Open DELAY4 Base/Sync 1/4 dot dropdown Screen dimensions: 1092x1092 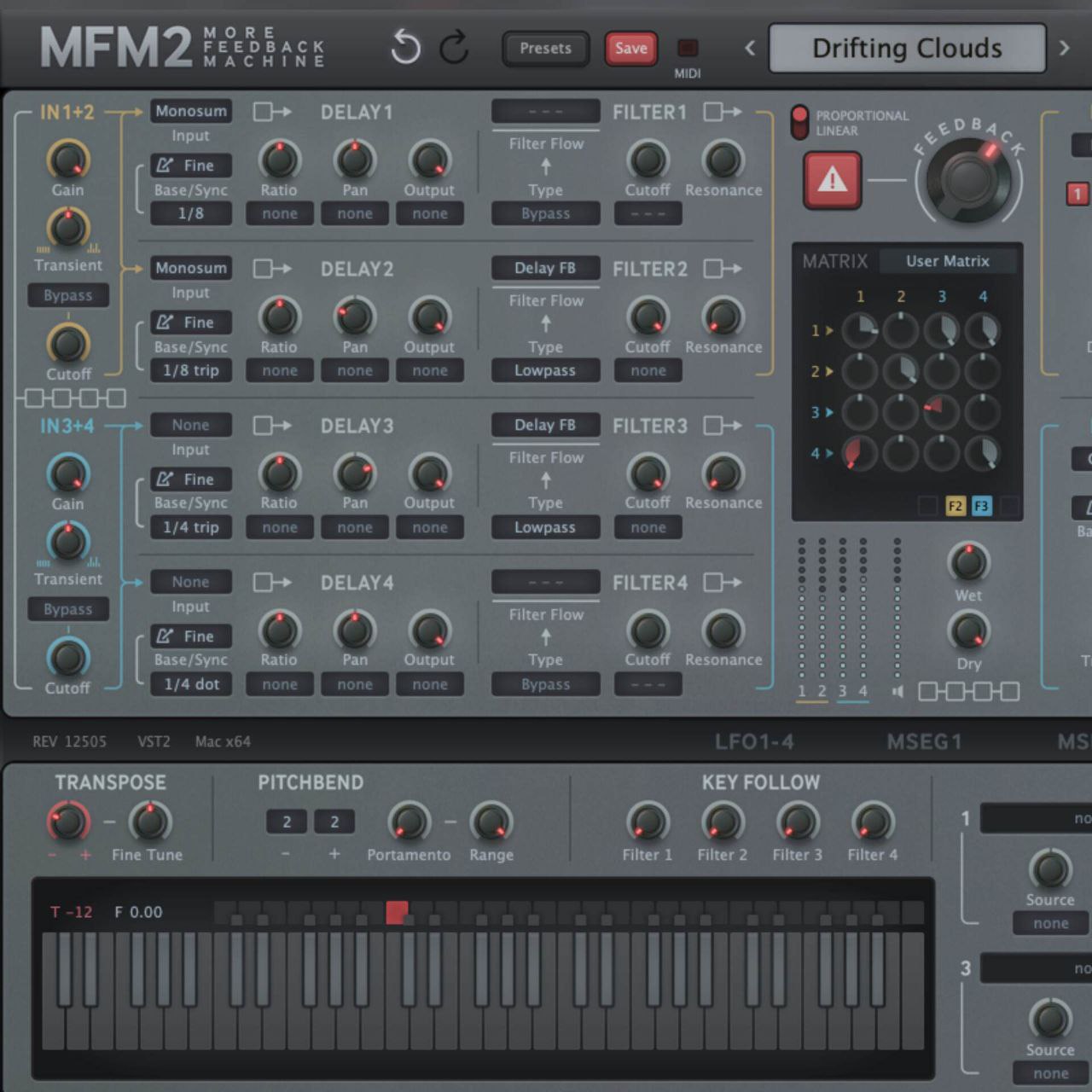point(191,684)
